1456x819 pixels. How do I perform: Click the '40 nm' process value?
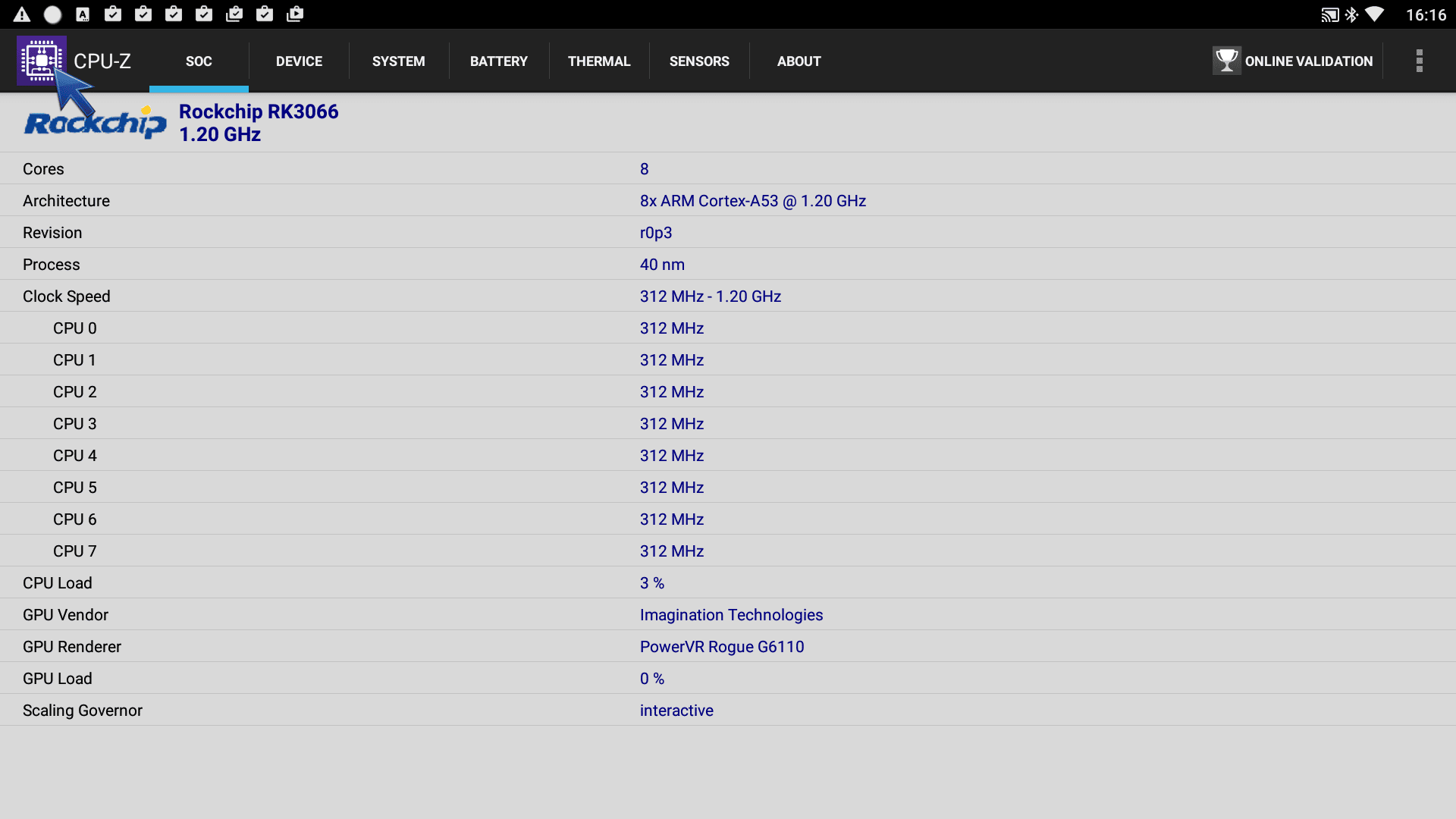[662, 265]
